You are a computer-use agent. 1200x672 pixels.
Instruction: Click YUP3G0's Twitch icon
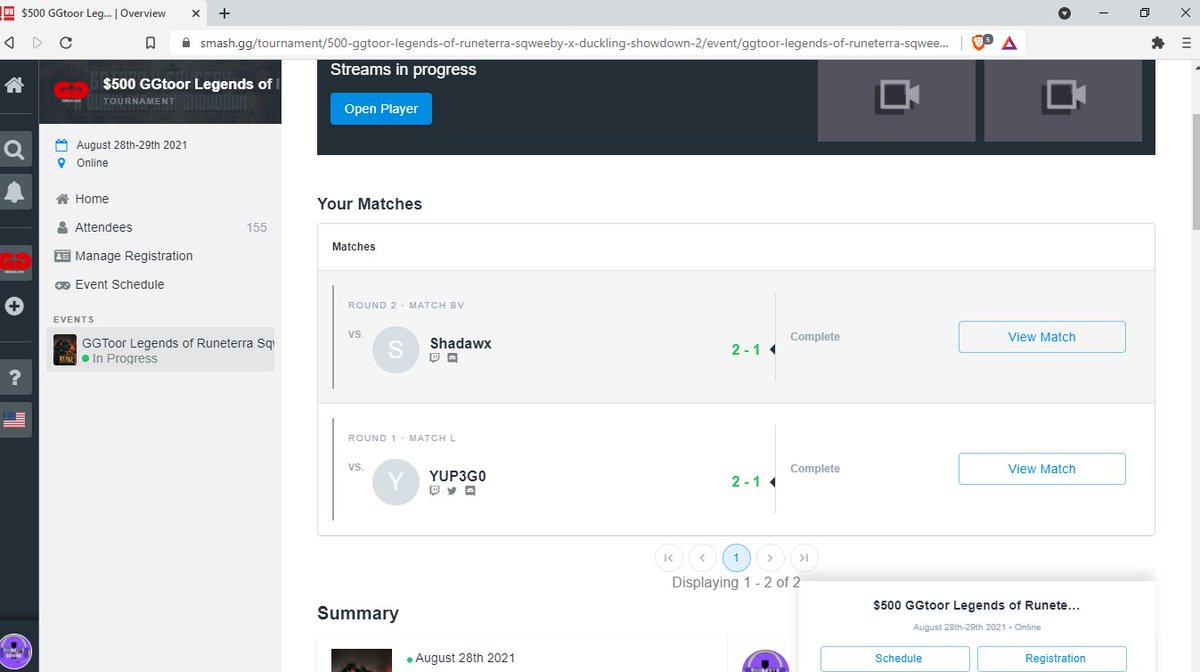435,491
